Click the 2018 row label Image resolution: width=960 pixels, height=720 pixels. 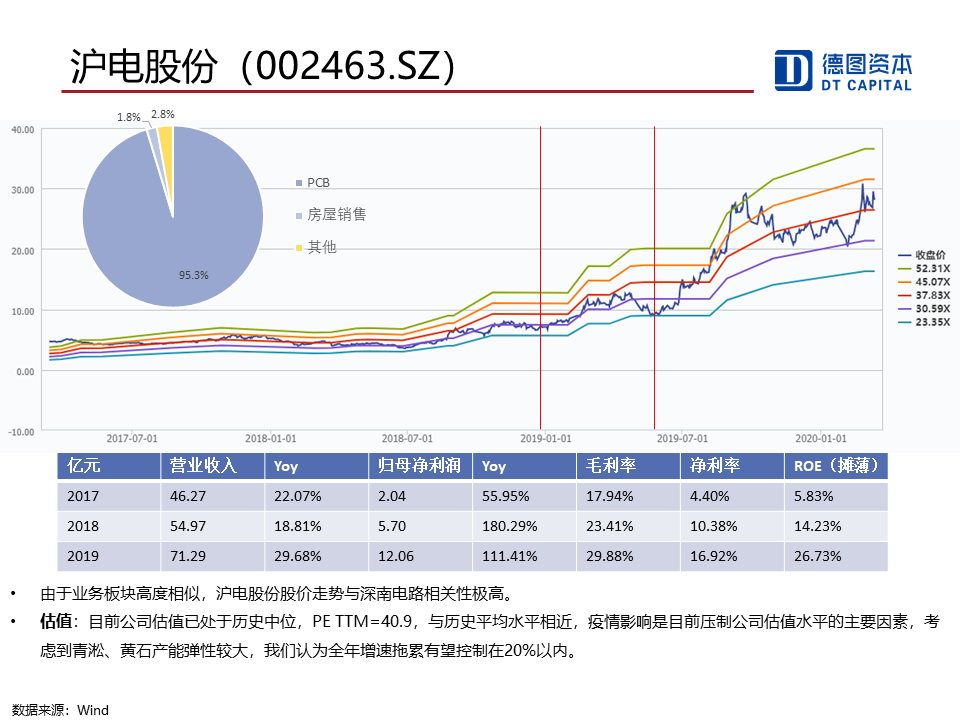(x=83, y=526)
